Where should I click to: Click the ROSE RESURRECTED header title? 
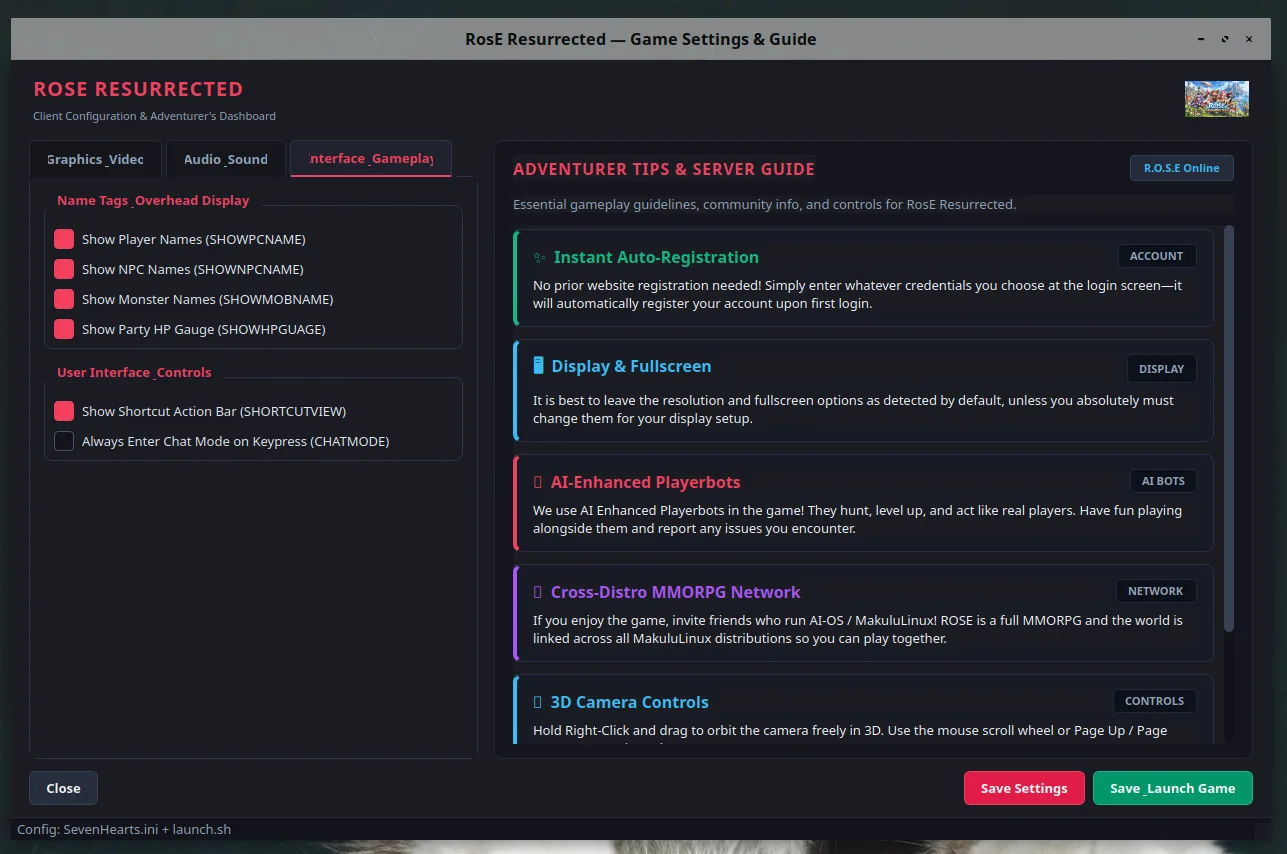[138, 89]
